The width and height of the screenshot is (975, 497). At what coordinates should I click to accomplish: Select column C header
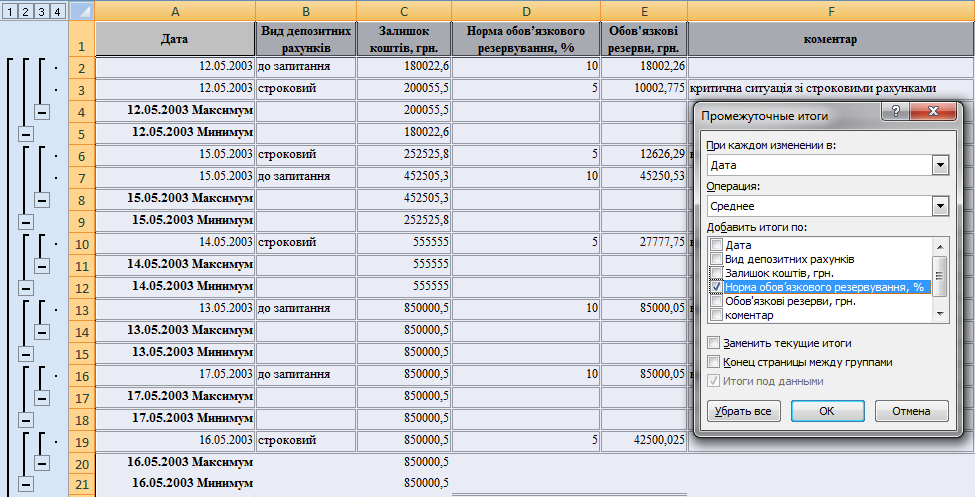[x=404, y=11]
